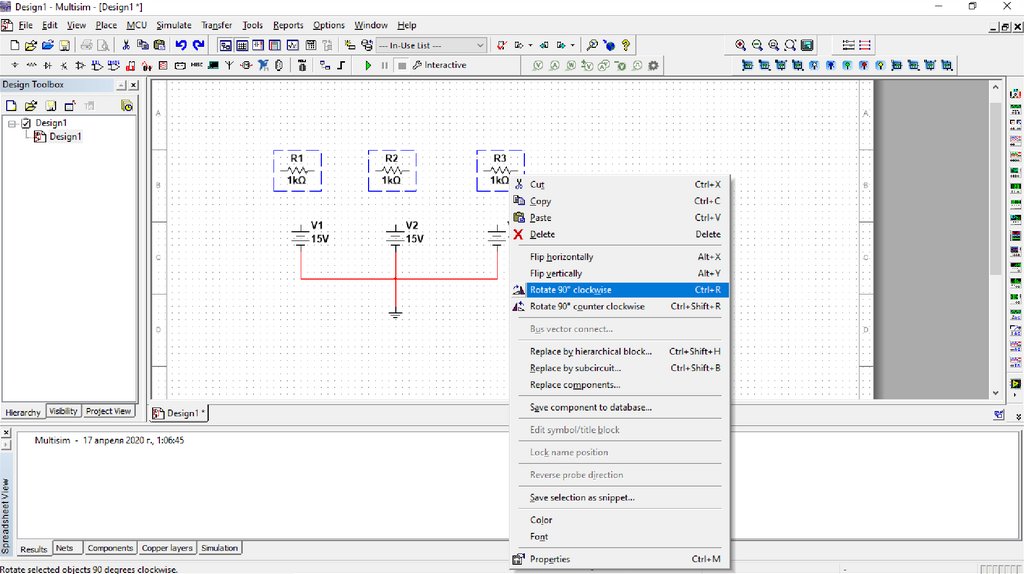Collapse the Design1 tree node

click(12, 123)
